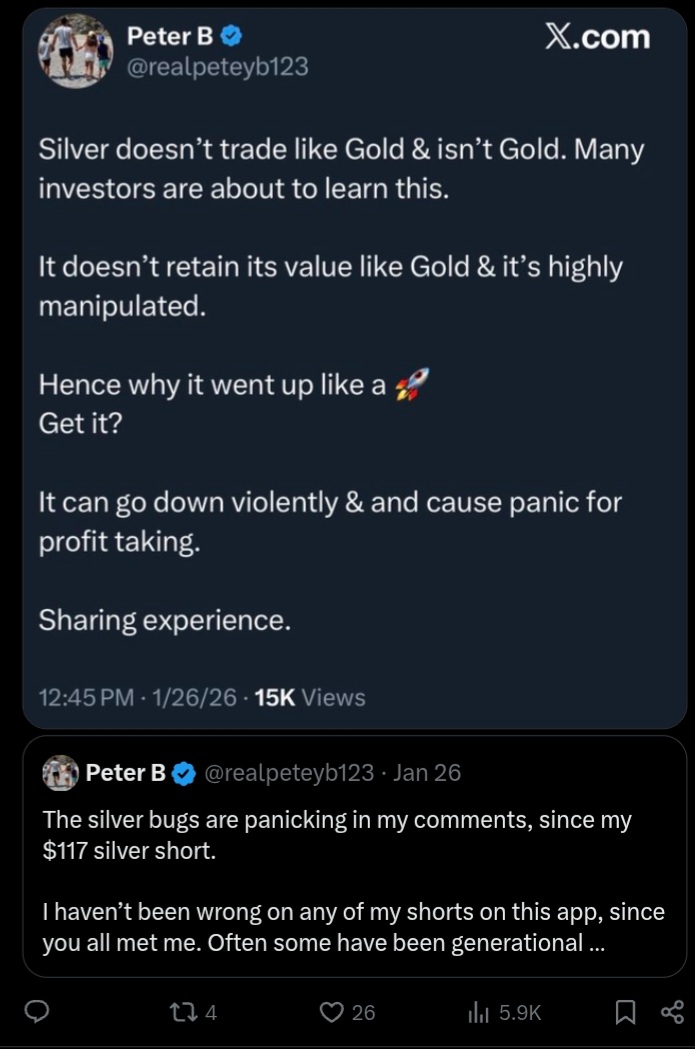This screenshot has height=1049, width=695.
Task: Open view analytics bar chart icon
Action: 477,1013
